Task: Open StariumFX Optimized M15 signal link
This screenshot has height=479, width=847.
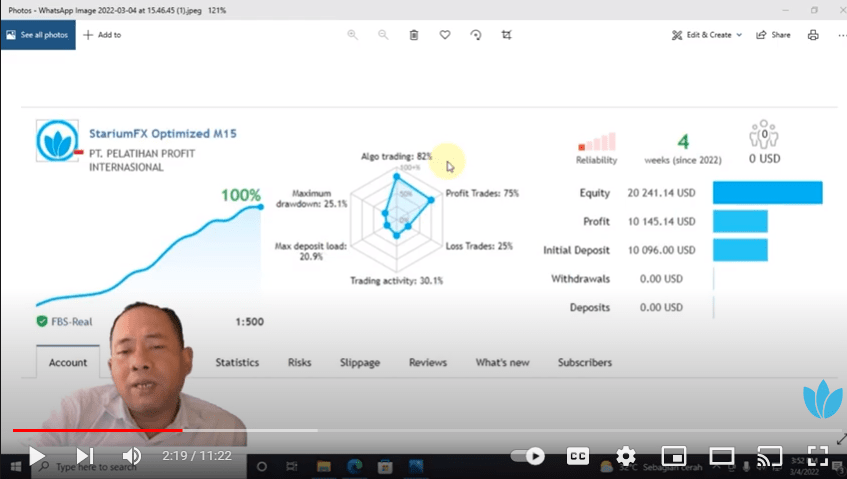Action: tap(163, 133)
